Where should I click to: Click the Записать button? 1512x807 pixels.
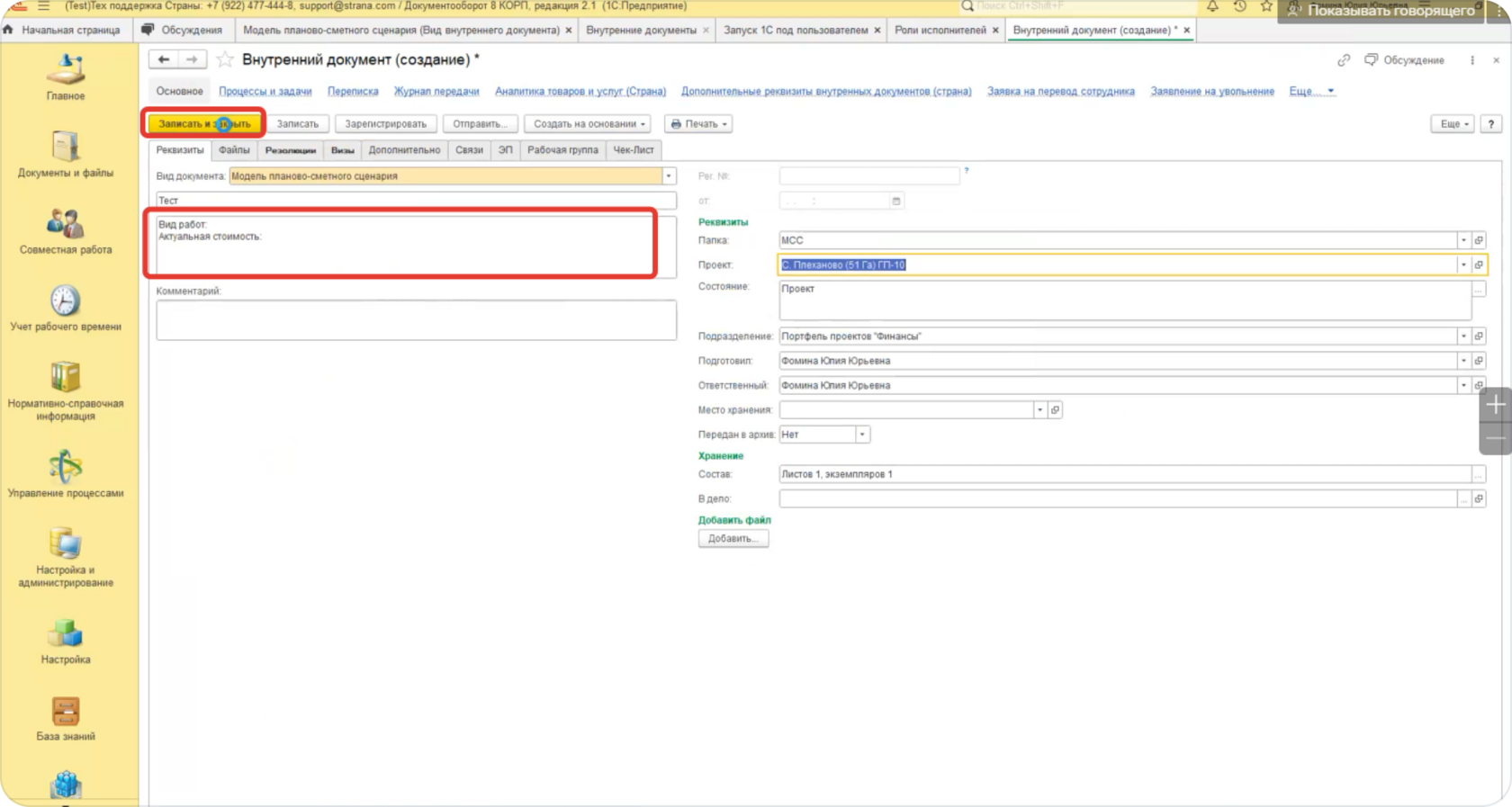coord(297,124)
